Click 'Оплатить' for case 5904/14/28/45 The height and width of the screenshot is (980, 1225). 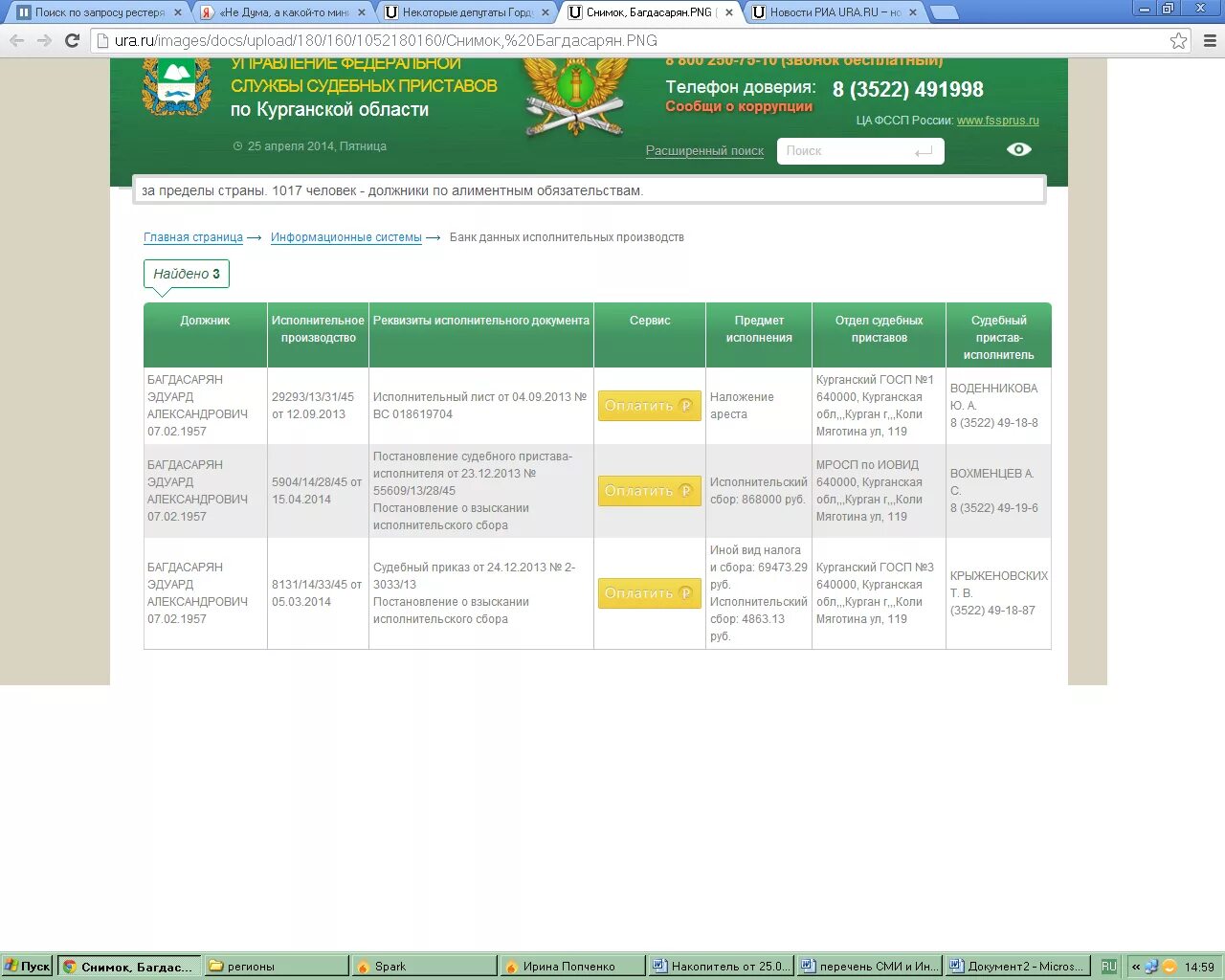tap(650, 491)
